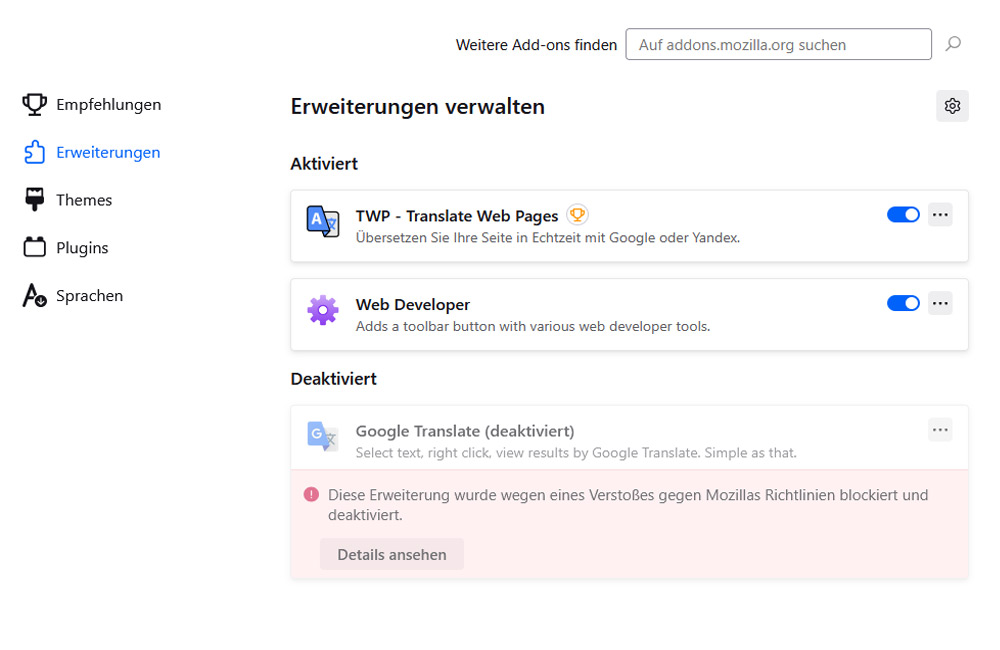
Task: Click the Google Translate extension icon
Action: tap(322, 435)
